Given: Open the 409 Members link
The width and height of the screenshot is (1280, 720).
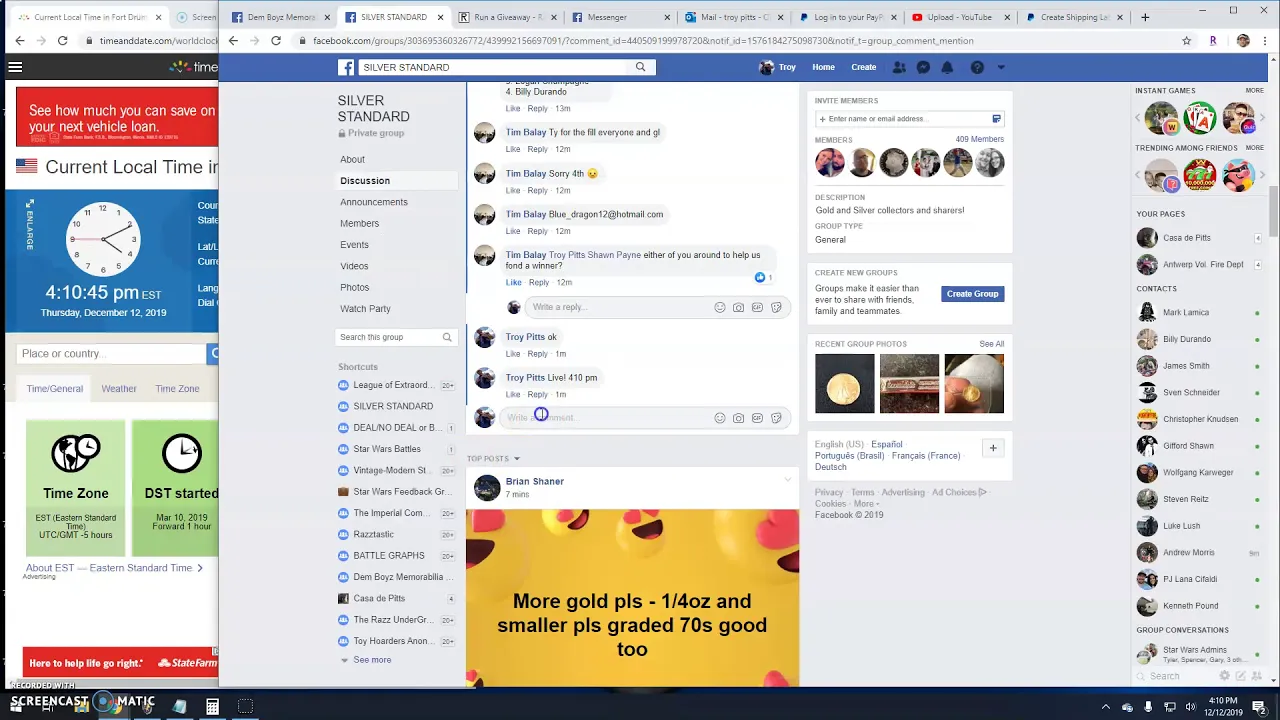Looking at the screenshot, I should [x=979, y=140].
